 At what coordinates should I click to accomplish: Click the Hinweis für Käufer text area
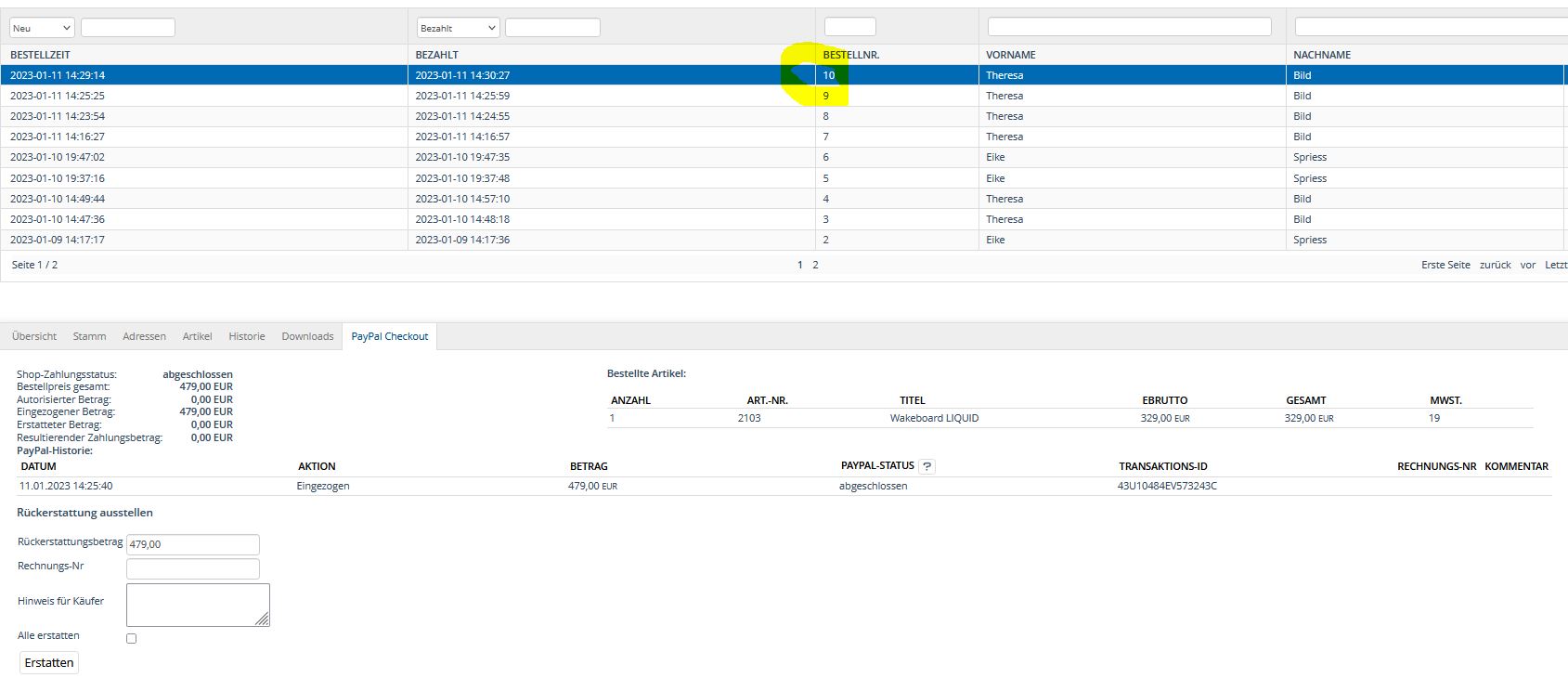[197, 604]
